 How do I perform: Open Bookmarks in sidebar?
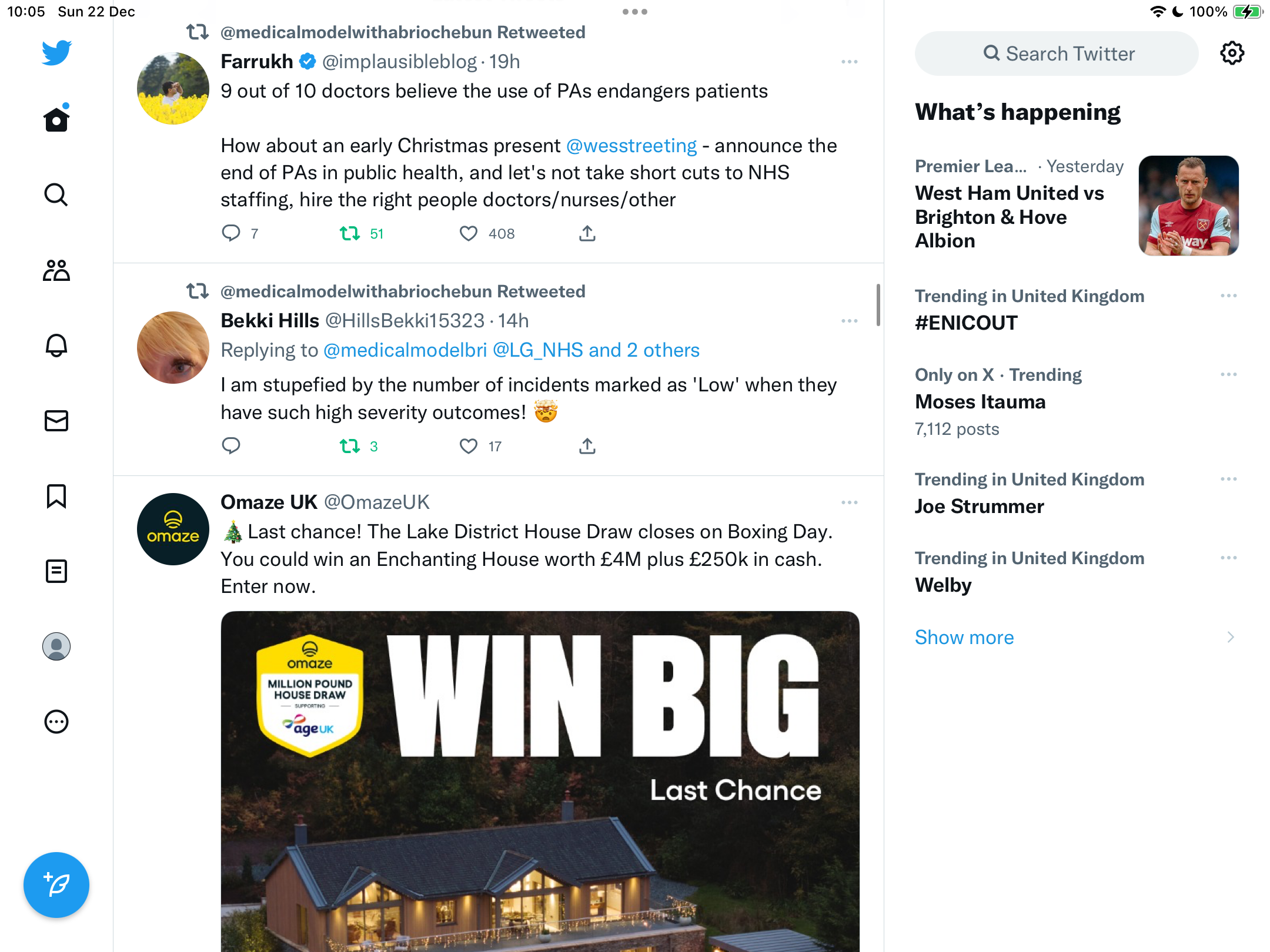tap(56, 496)
